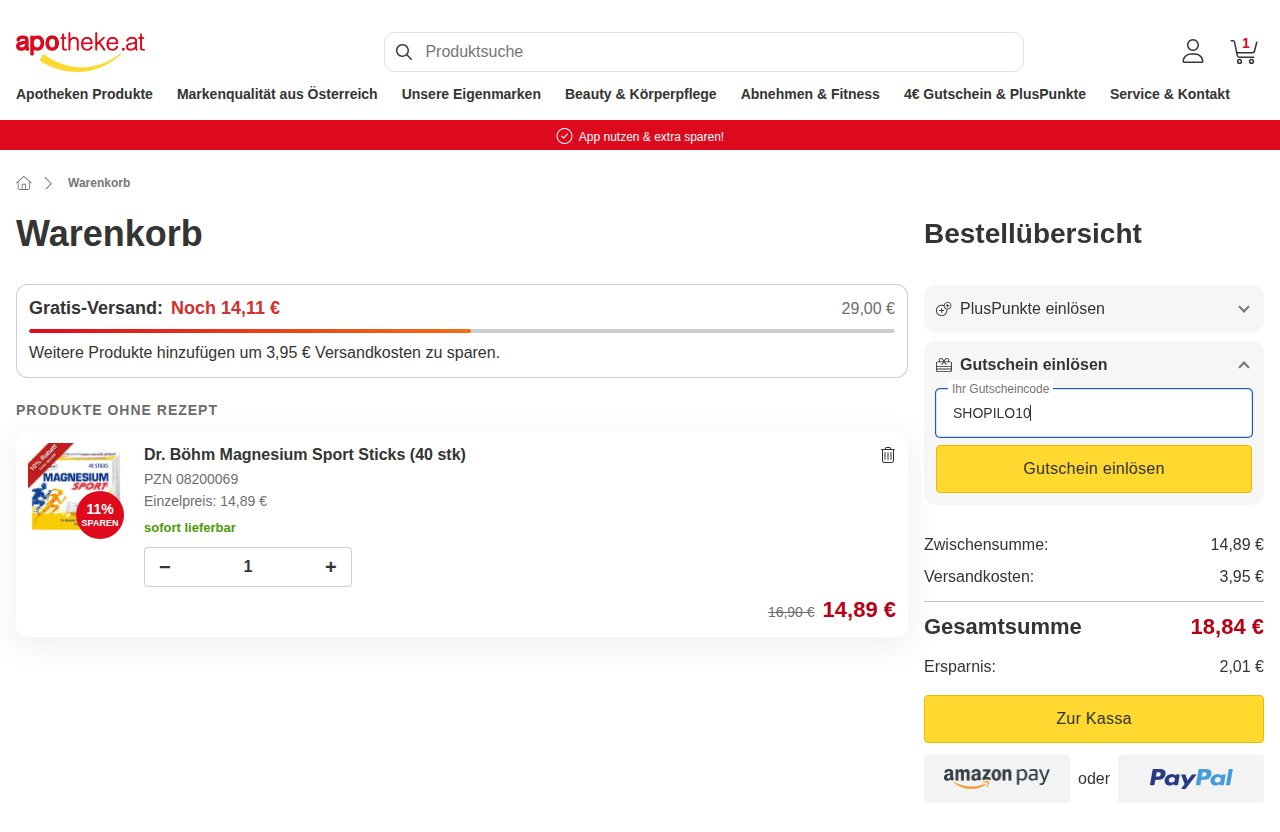
Task: Collapse Gutschein einlösen section
Action: (x=1094, y=365)
